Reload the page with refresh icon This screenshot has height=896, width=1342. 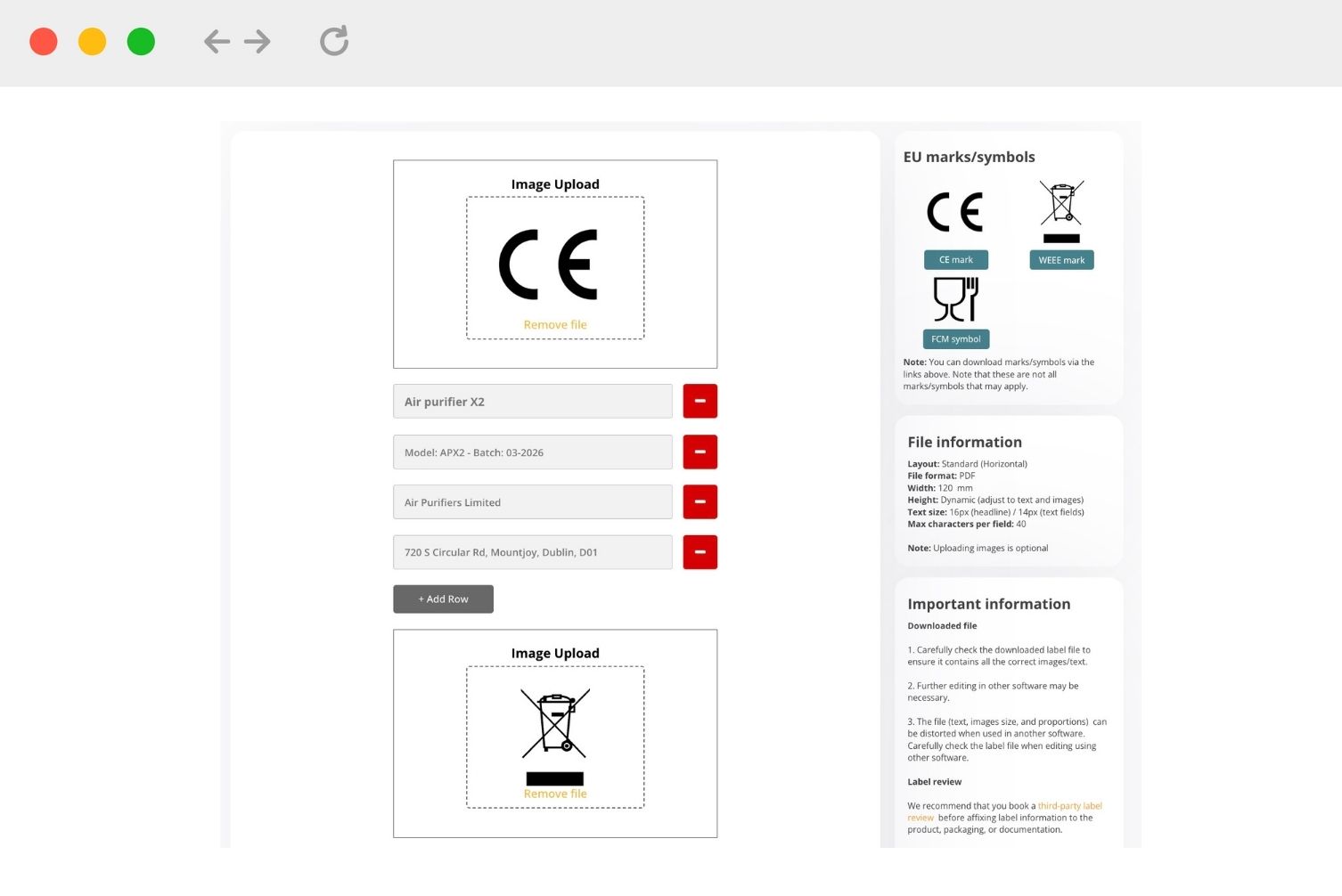point(334,41)
